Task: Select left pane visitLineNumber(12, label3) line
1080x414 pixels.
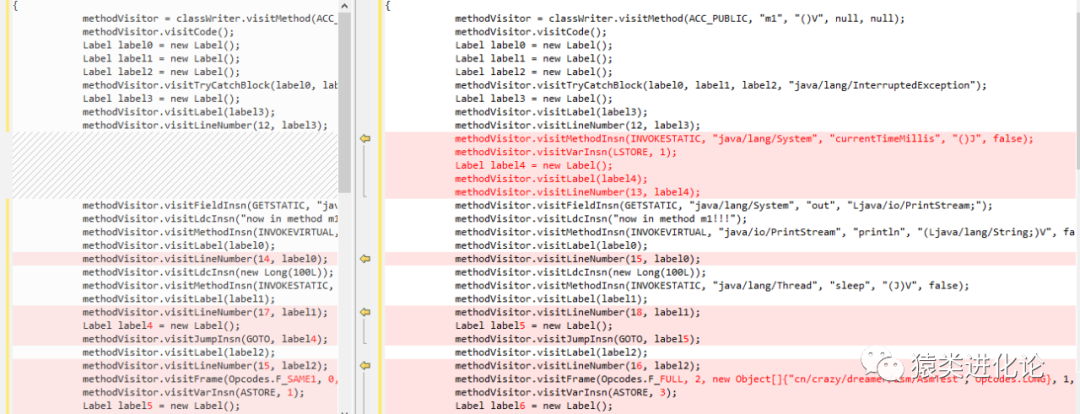Action: tap(205, 125)
